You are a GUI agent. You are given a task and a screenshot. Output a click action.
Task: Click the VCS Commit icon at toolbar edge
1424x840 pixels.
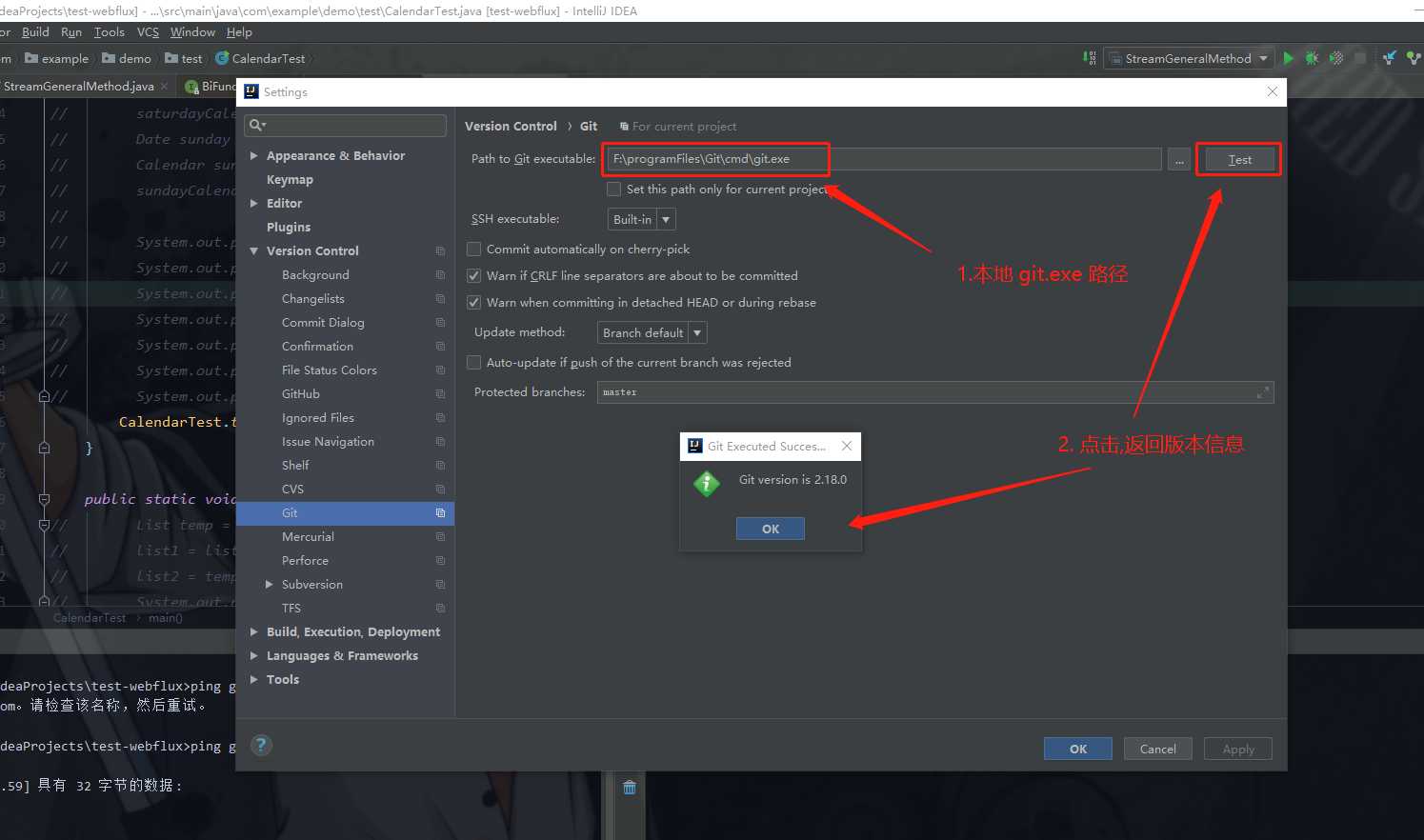1414,58
